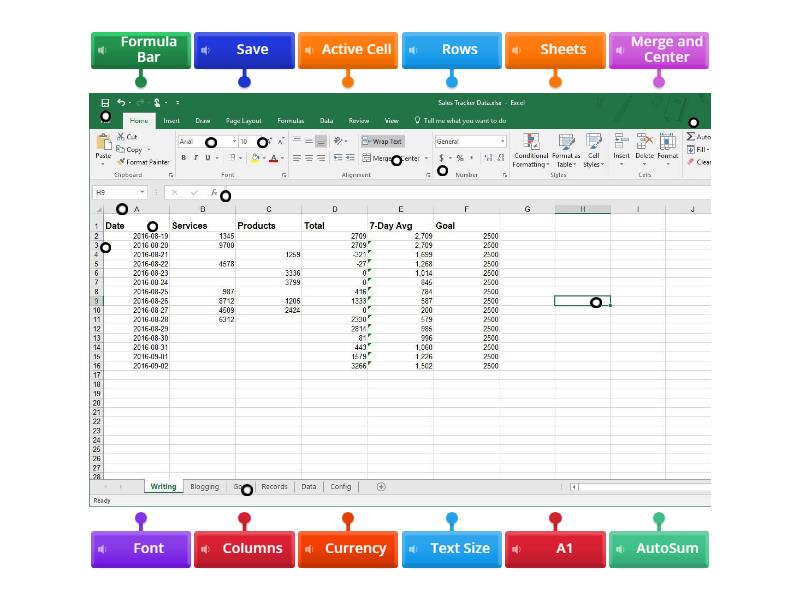The width and height of the screenshot is (800, 600).
Task: Click the Save icon in the title bar
Action: 105,102
